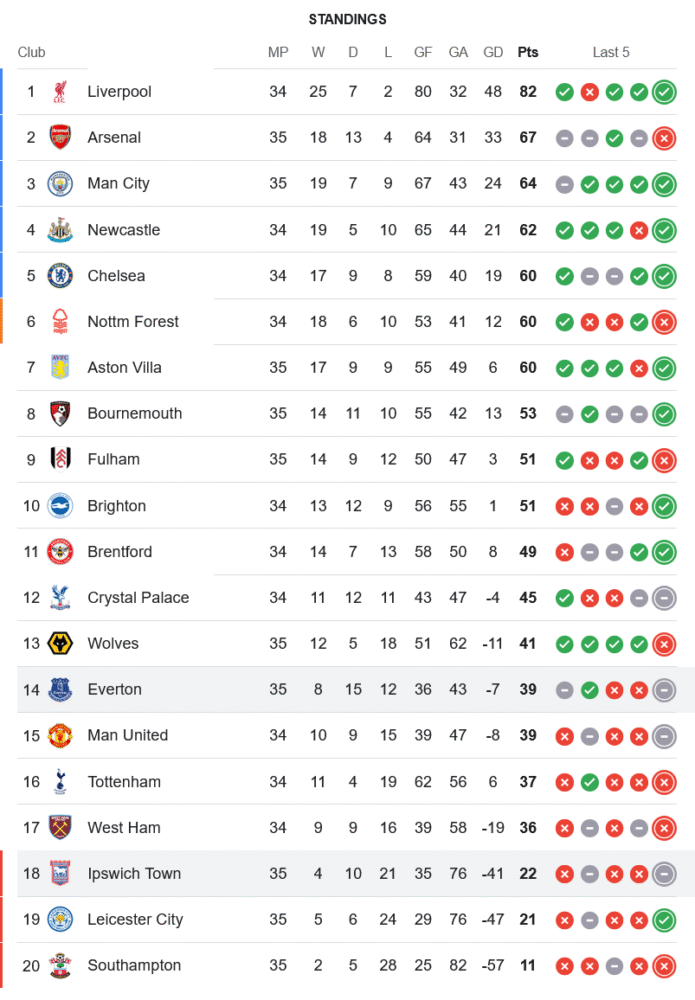This screenshot has height=1000, width=695.
Task: Click Everton's most recent draw indicator
Action: 663,690
